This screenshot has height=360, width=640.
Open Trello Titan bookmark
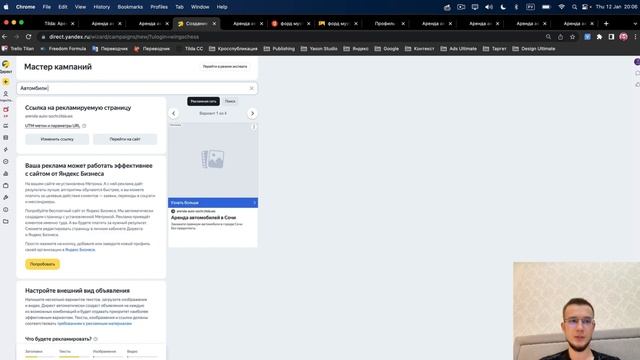tap(18, 49)
